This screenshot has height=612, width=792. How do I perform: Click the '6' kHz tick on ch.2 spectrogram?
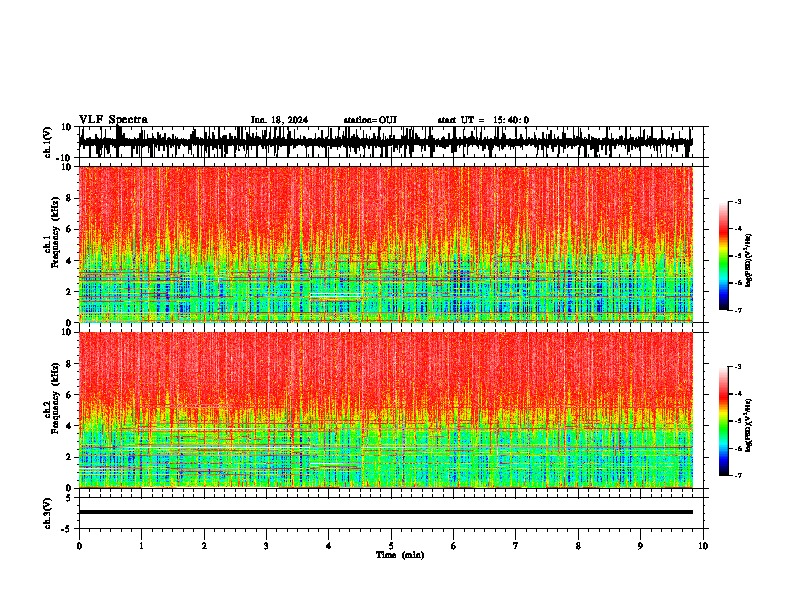(70, 395)
